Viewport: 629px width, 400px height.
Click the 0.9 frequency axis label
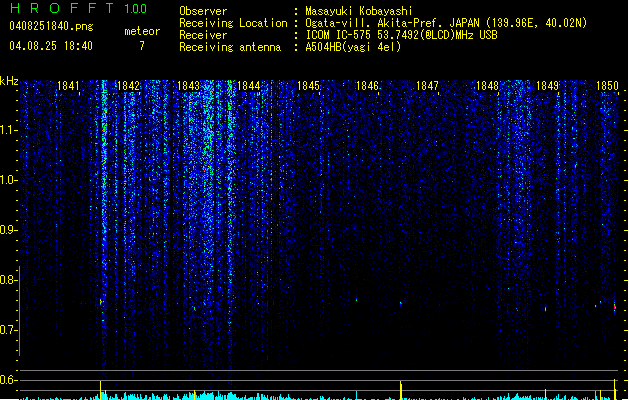point(8,230)
